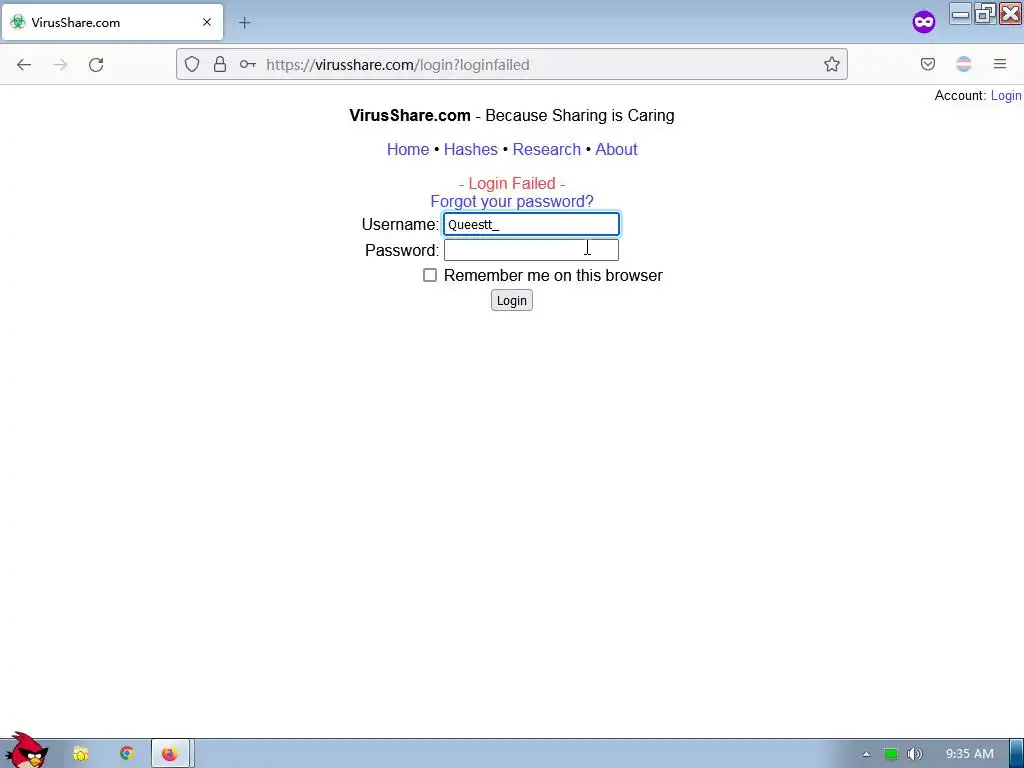Screen dimensions: 1024x768
Task: Click the VirusShare.com heading text
Action: pyautogui.click(x=409, y=116)
